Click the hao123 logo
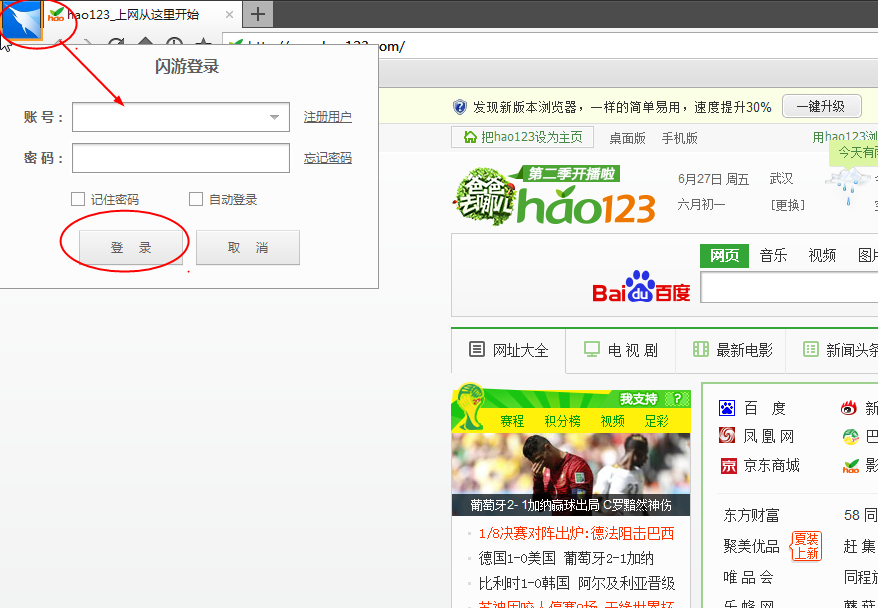Screen dimensions: 878x608 585,207
